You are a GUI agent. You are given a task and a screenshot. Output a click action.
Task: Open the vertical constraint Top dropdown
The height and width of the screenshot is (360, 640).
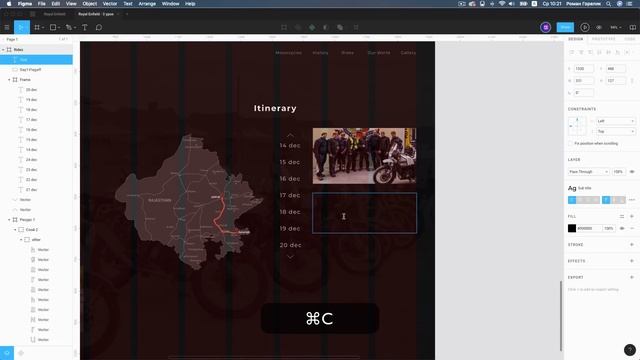point(616,131)
